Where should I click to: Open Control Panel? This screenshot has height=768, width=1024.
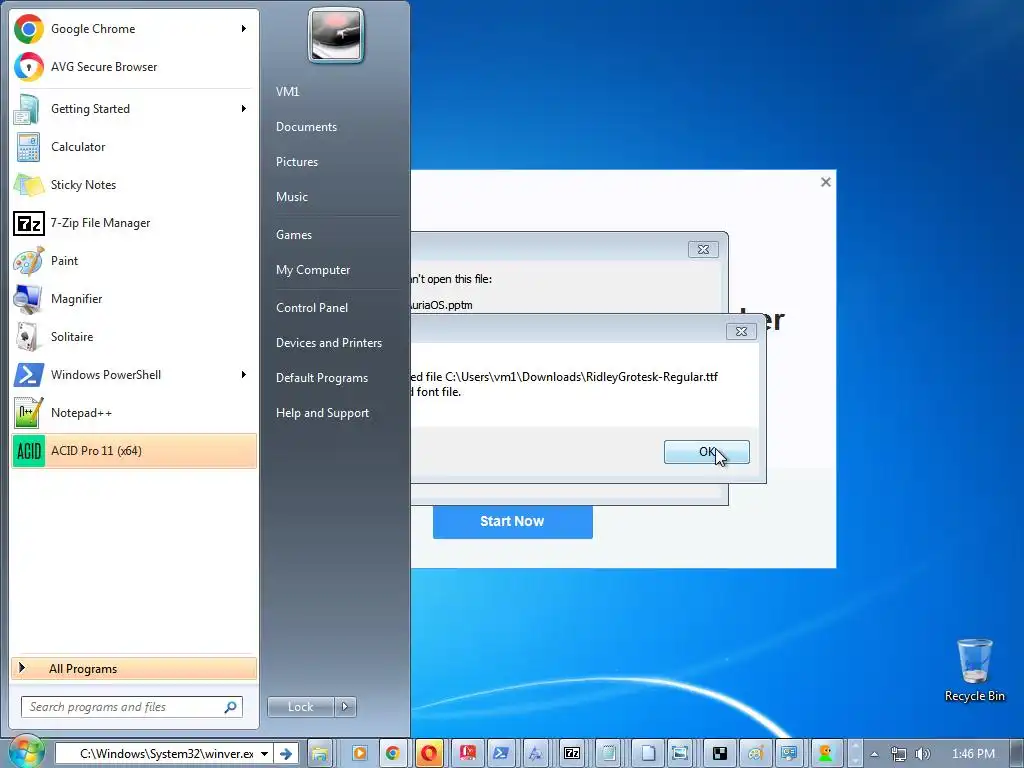pos(312,308)
